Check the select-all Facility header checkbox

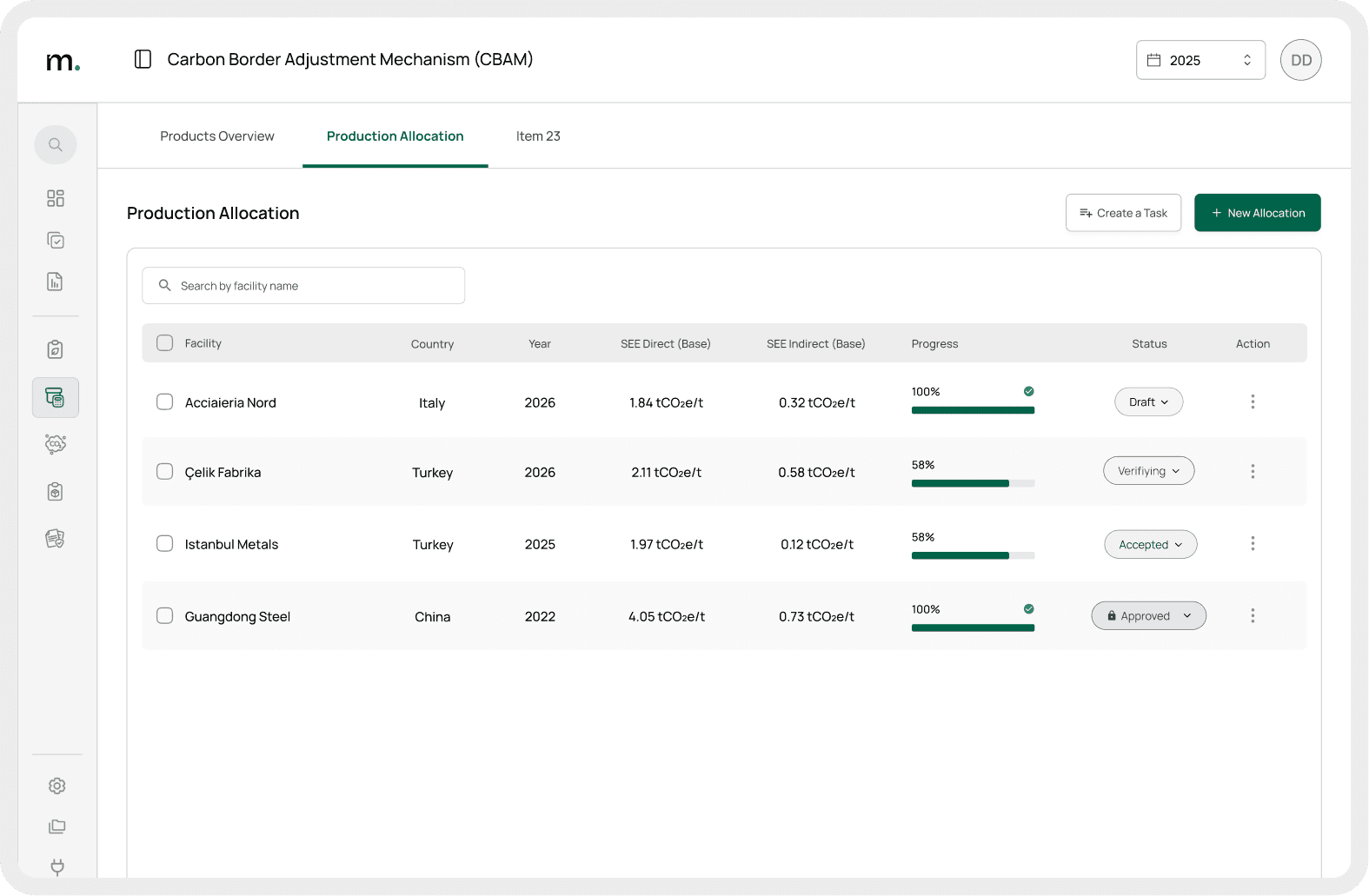pyautogui.click(x=164, y=343)
